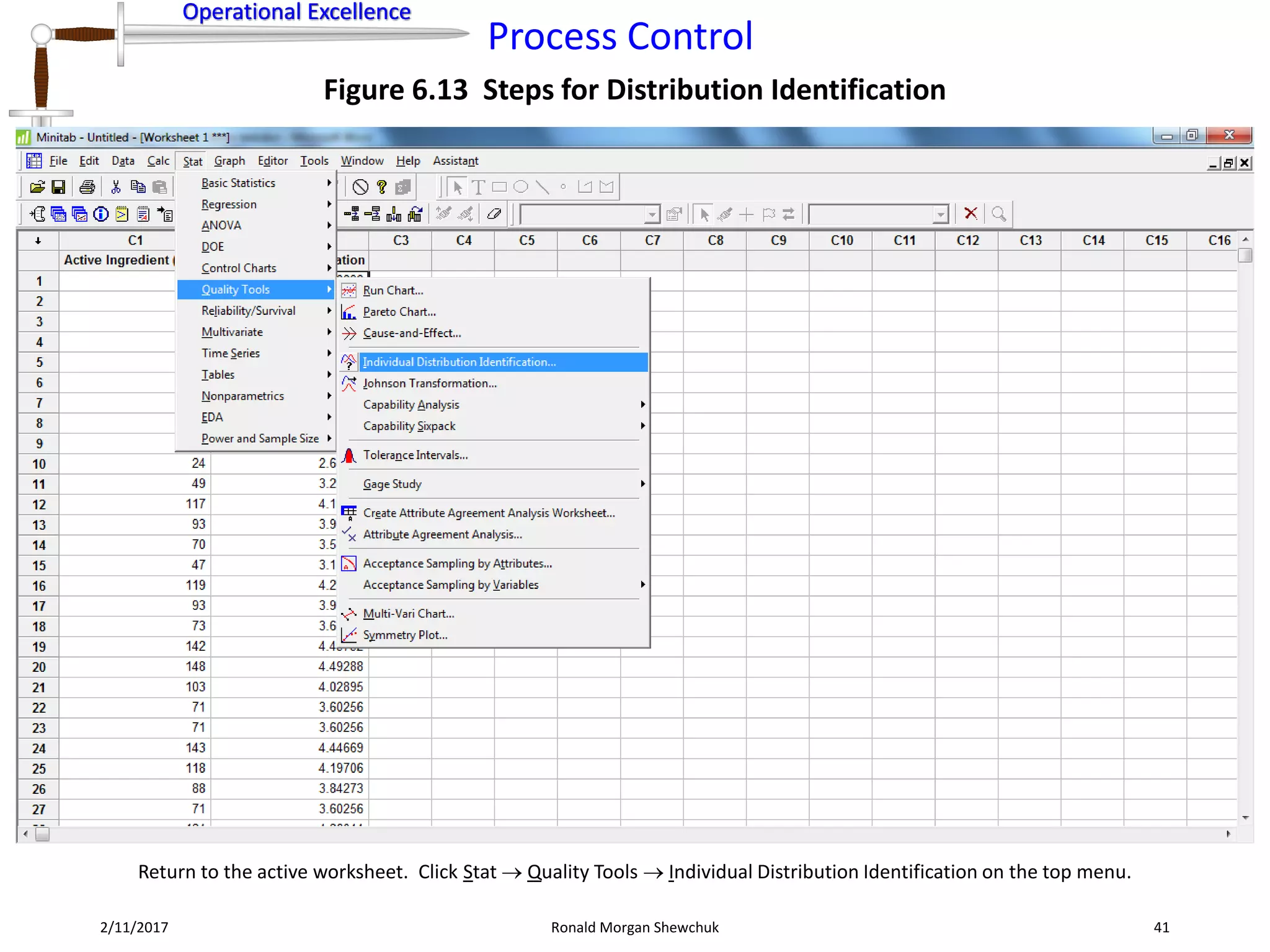Click the yellow History command-line icon
Image resolution: width=1270 pixels, height=952 pixels.
(122, 214)
